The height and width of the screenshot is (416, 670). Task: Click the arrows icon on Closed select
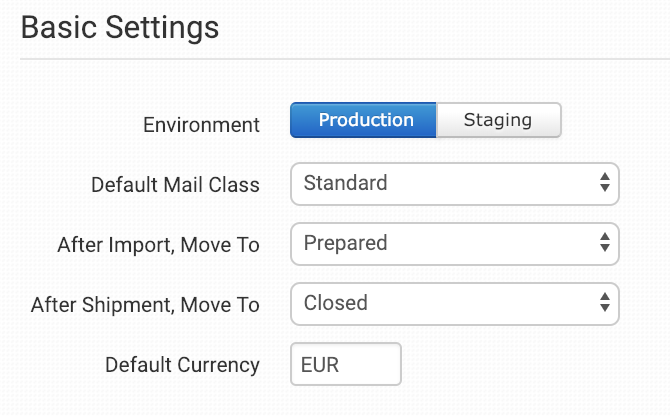[604, 303]
